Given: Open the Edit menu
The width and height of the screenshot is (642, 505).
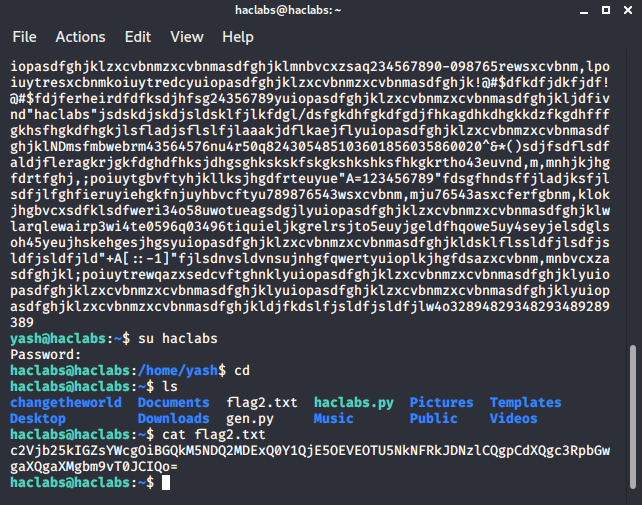Looking at the screenshot, I should pyautogui.click(x=138, y=37).
